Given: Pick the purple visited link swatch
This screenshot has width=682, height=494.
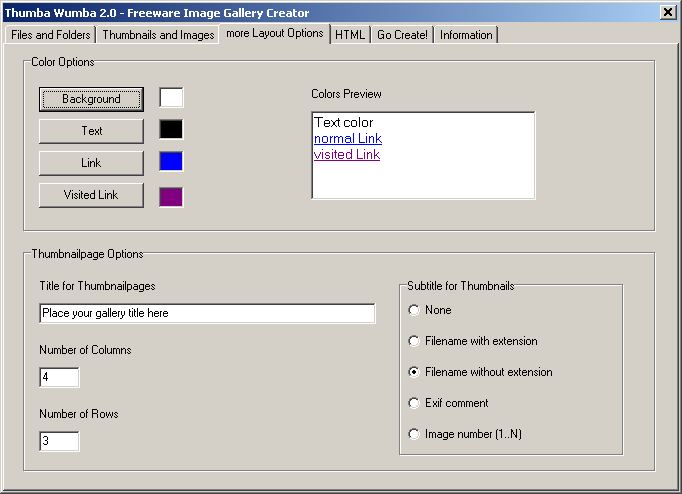Looking at the screenshot, I should [x=171, y=196].
